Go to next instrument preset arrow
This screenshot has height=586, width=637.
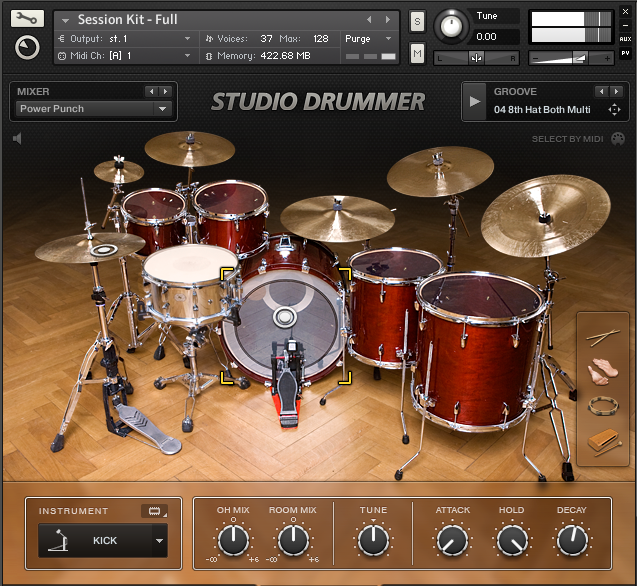pos(388,19)
